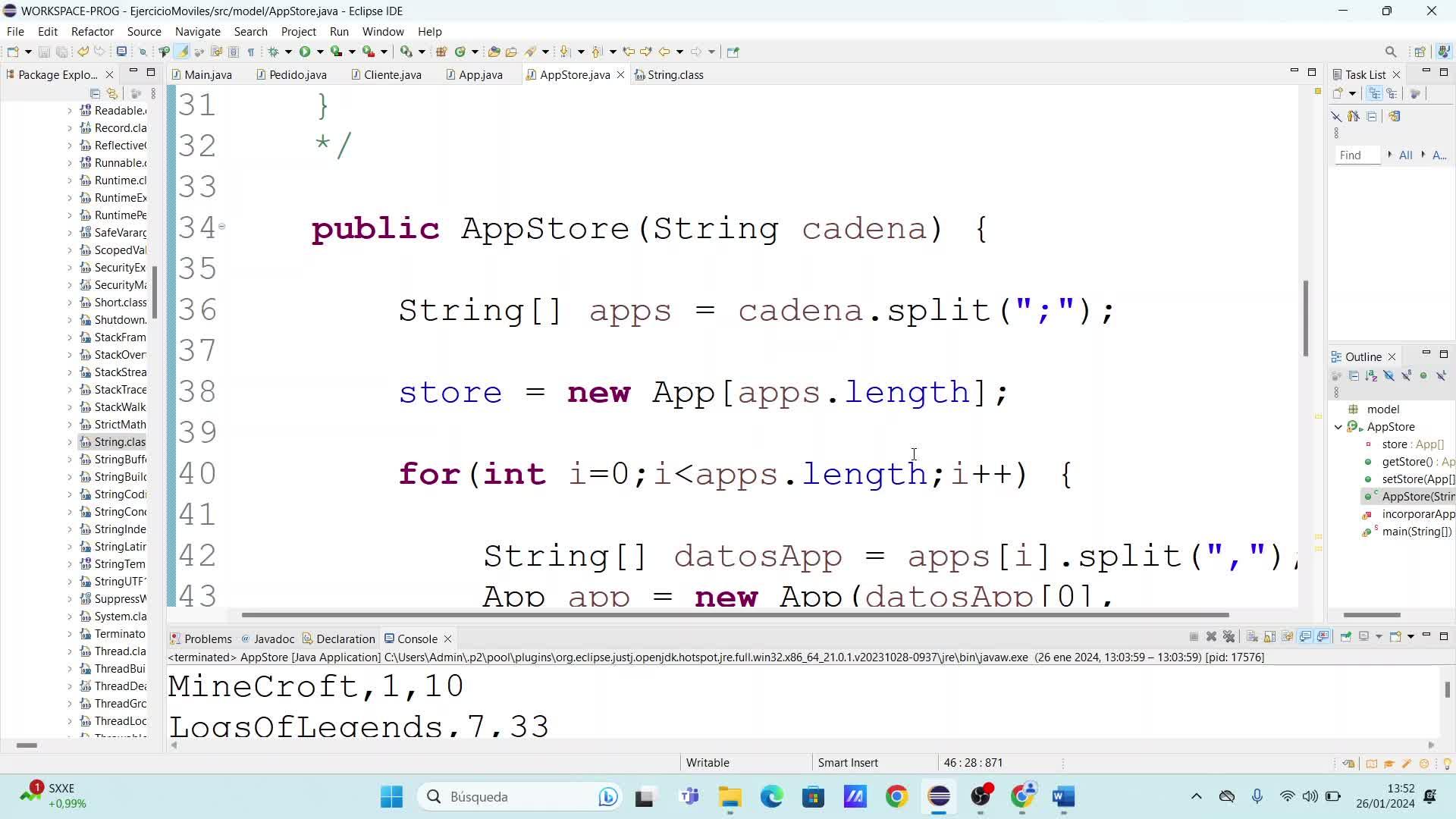Toggle Link with Editor in Package Explorer
This screenshot has width=1456, height=819.
(112, 93)
